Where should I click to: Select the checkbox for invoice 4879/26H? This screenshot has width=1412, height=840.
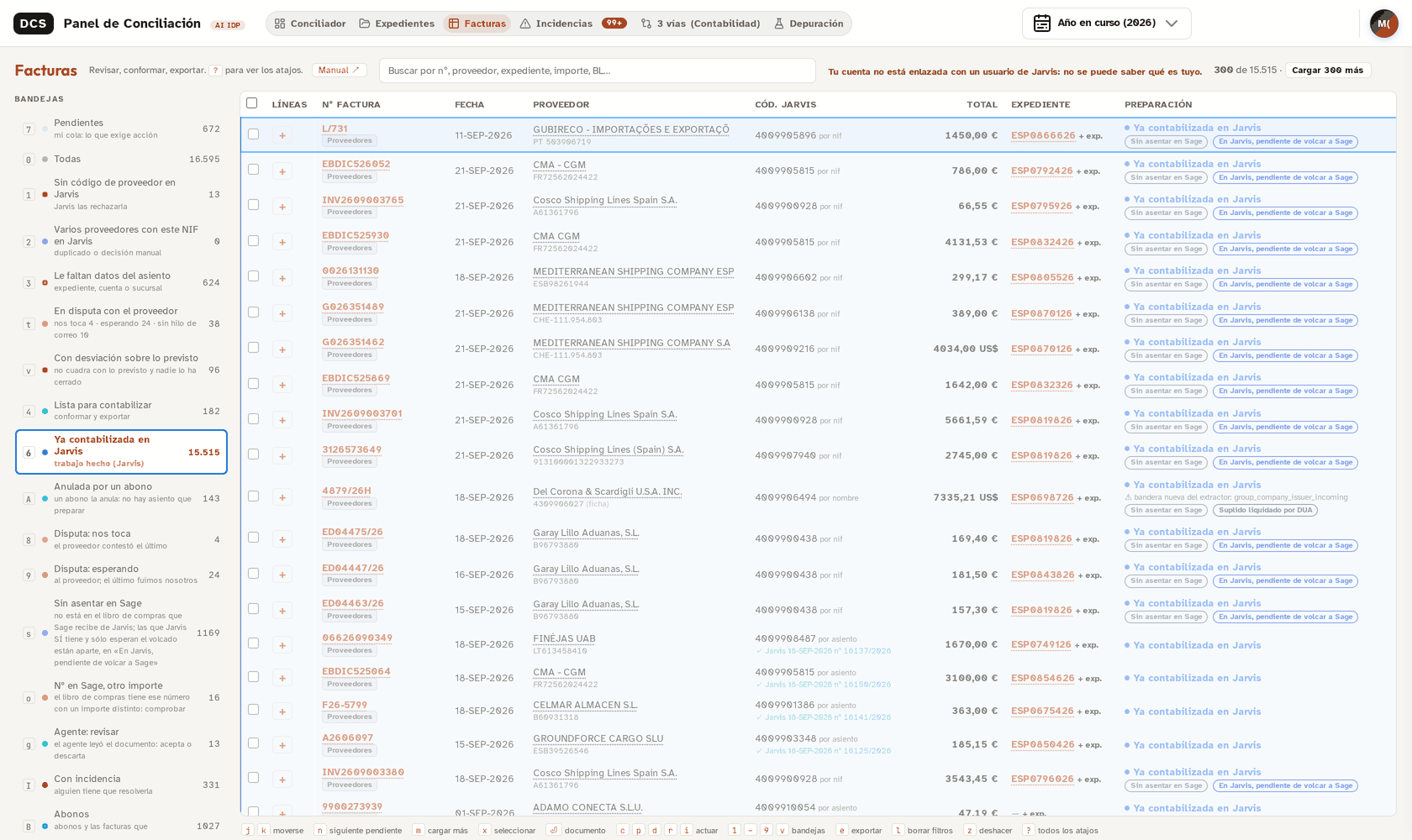tap(253, 496)
